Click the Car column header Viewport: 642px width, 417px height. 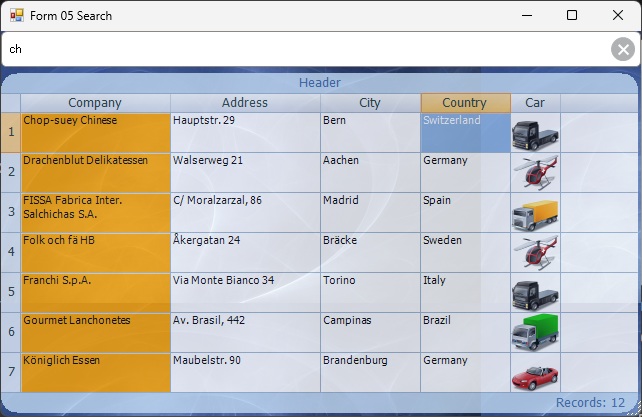[535, 103]
